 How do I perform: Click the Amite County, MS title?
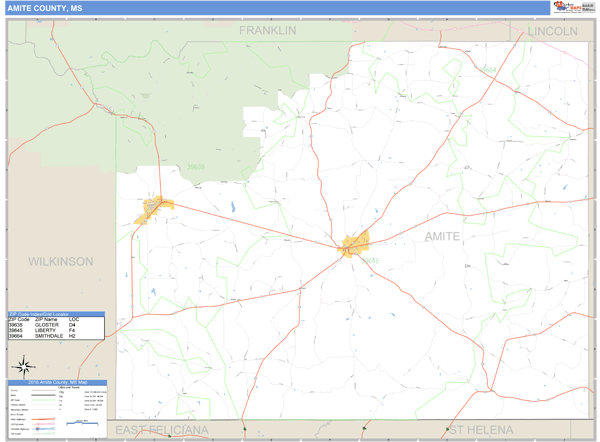point(46,7)
